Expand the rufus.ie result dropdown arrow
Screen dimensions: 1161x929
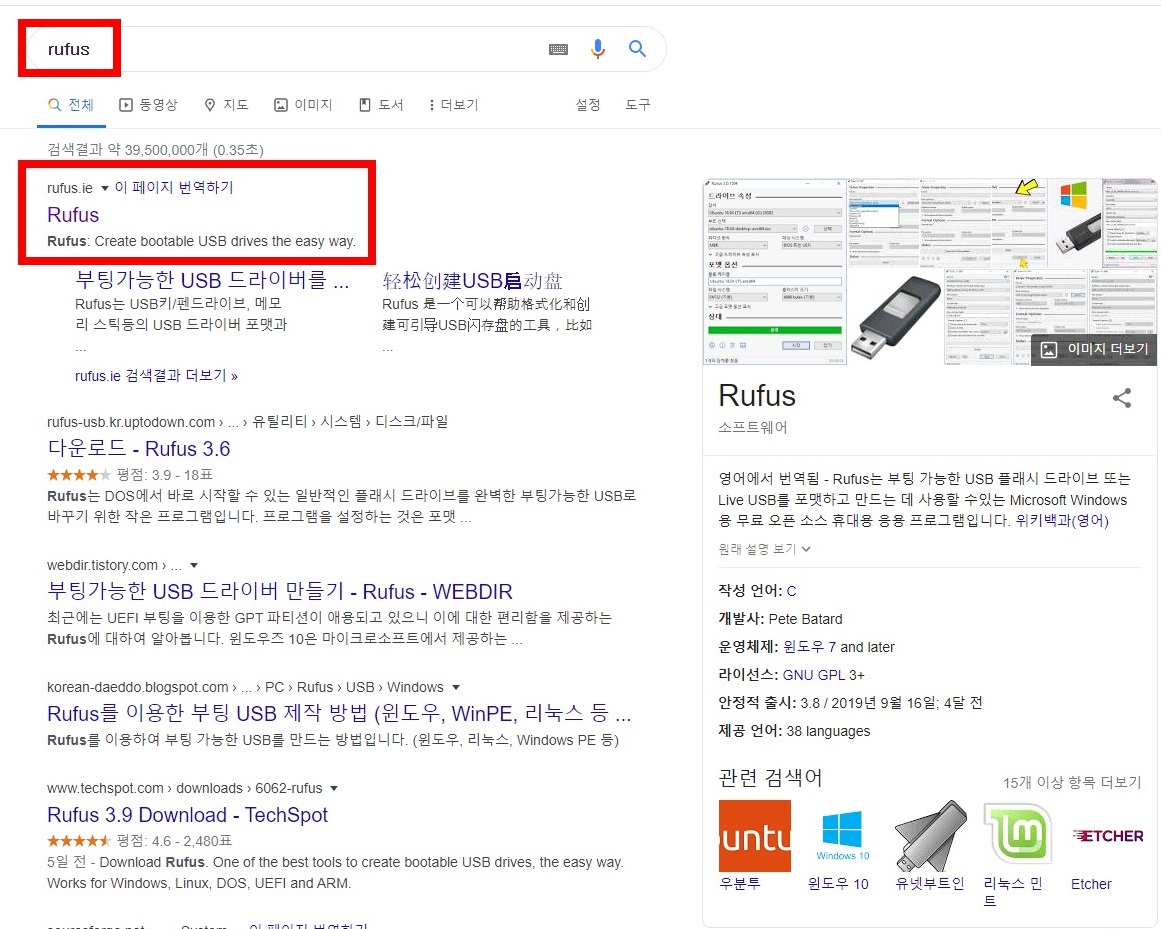coord(104,188)
